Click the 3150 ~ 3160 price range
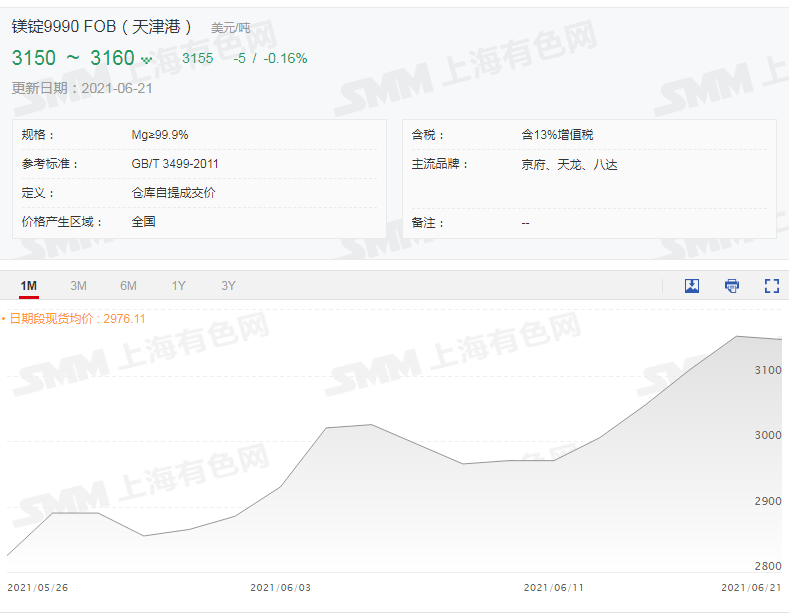The height and width of the screenshot is (616, 789). (x=73, y=58)
